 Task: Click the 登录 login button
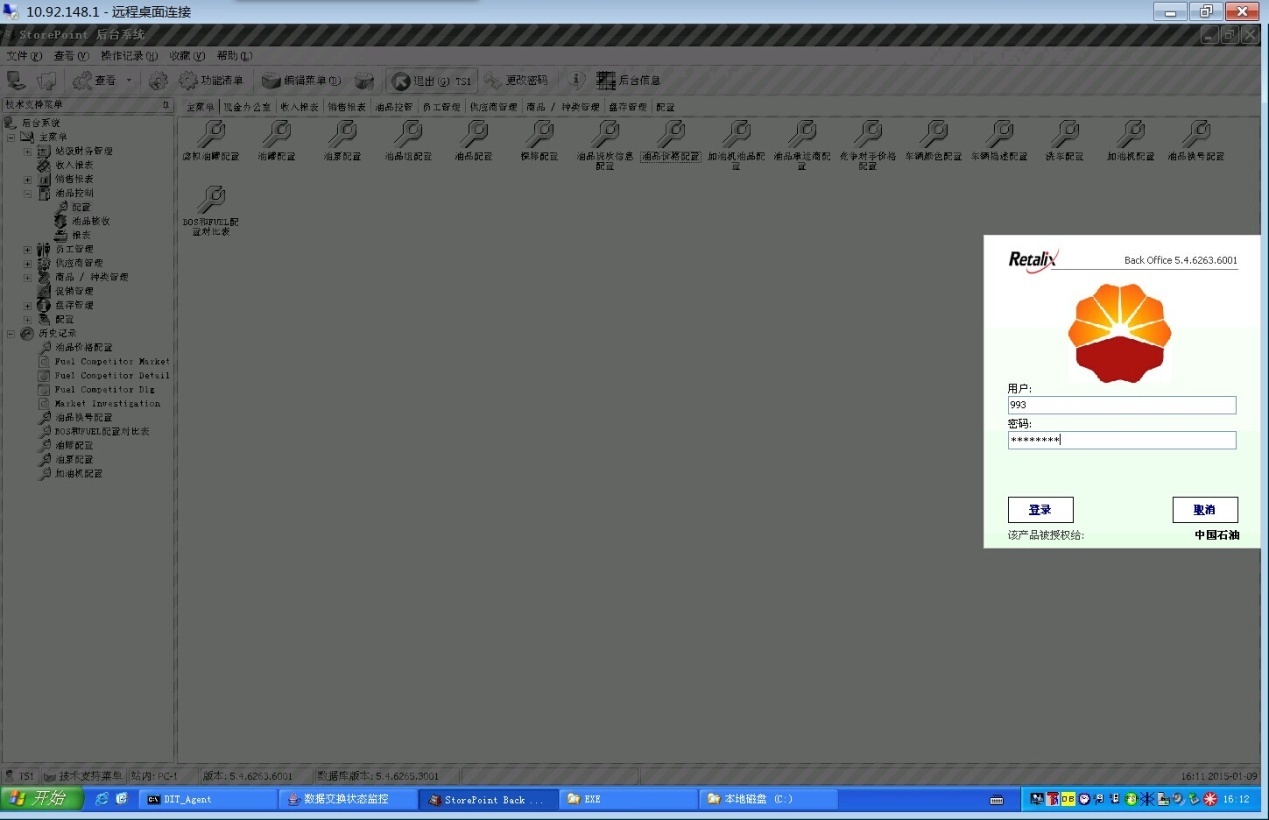click(x=1040, y=510)
